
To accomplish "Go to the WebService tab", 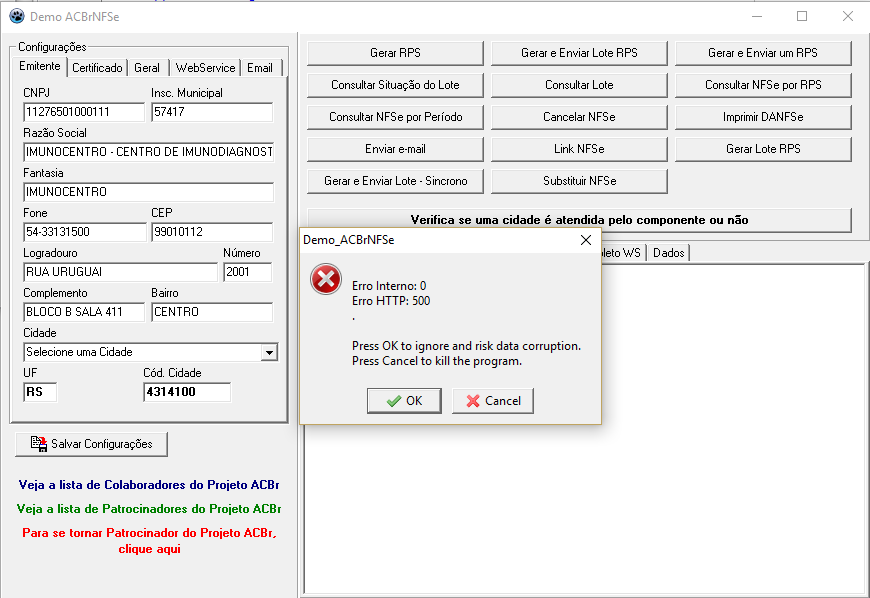I will pos(205,68).
